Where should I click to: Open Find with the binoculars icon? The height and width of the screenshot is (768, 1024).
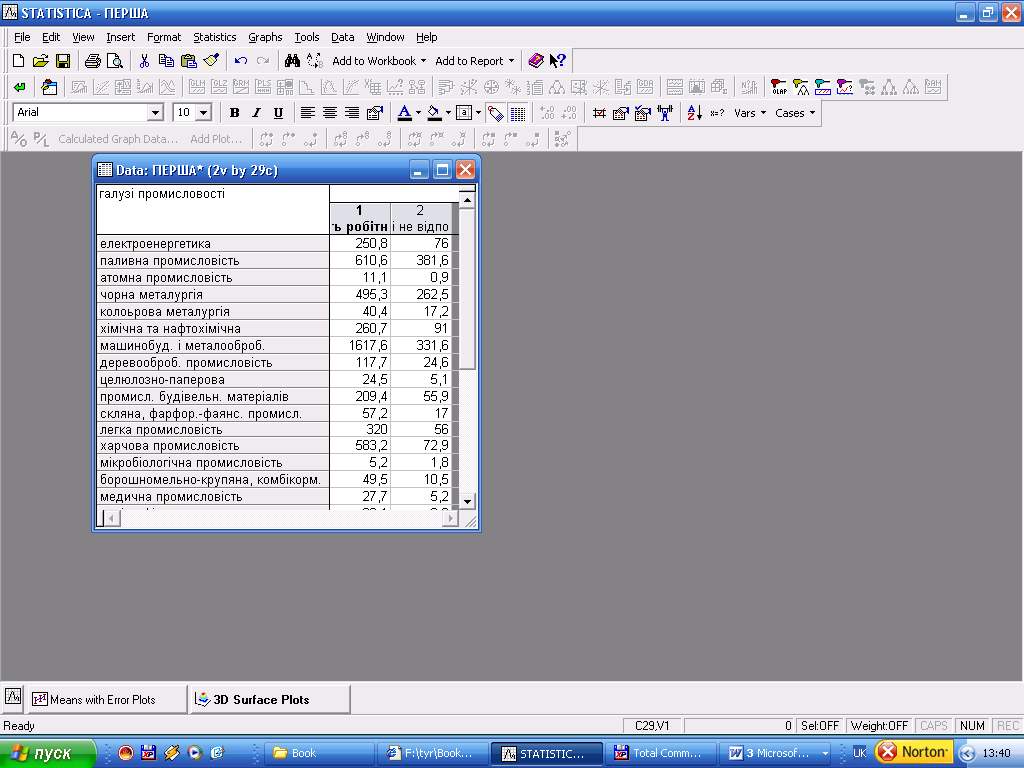coord(292,61)
